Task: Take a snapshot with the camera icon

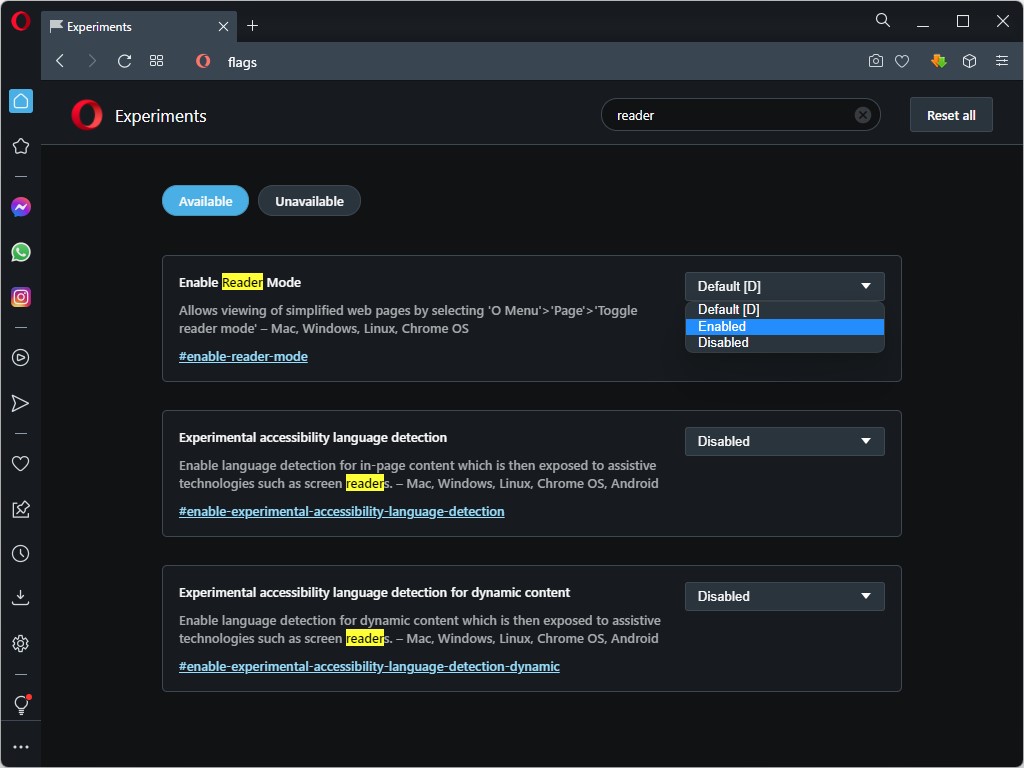Action: click(x=875, y=61)
